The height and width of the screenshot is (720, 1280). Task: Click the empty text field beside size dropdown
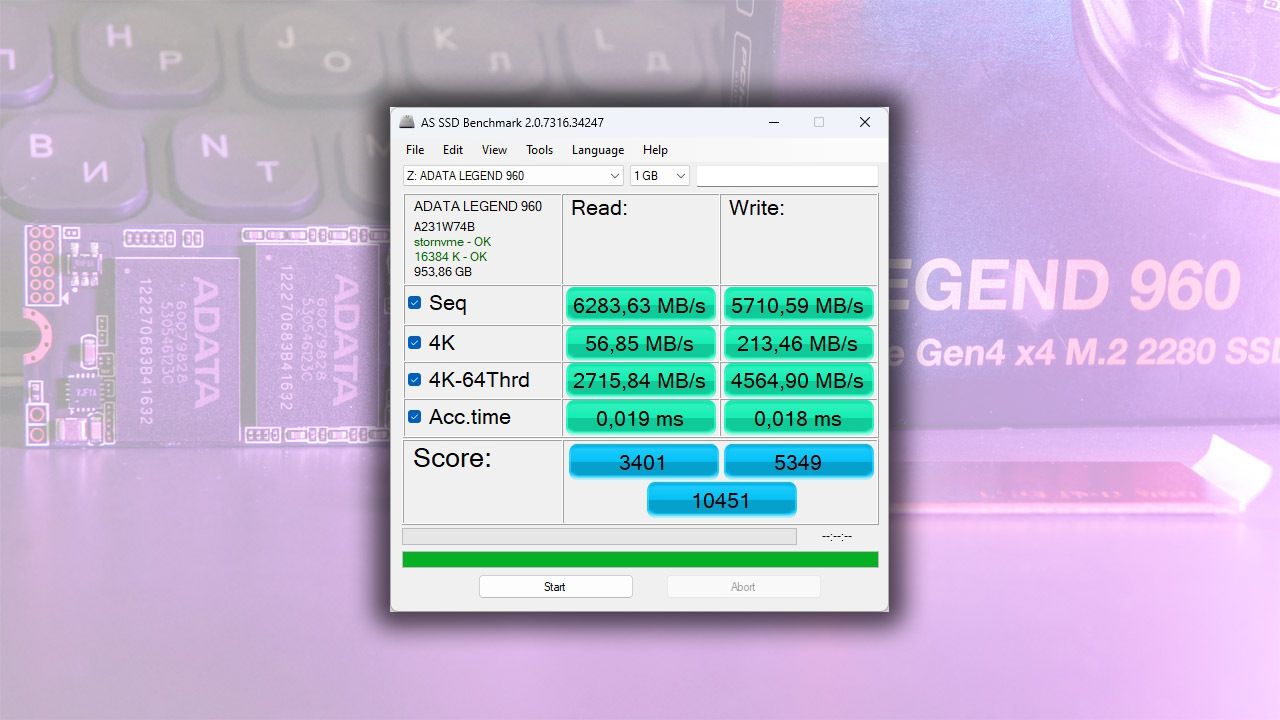coord(787,176)
